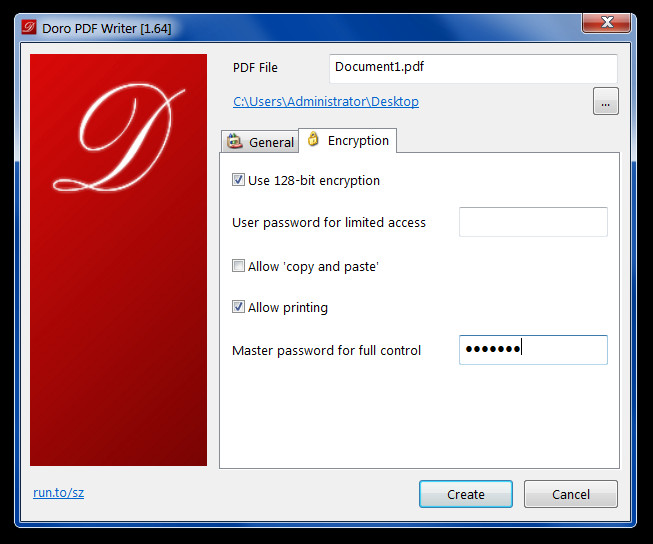
Task: Click the red Doro logo panel
Action: point(118,260)
